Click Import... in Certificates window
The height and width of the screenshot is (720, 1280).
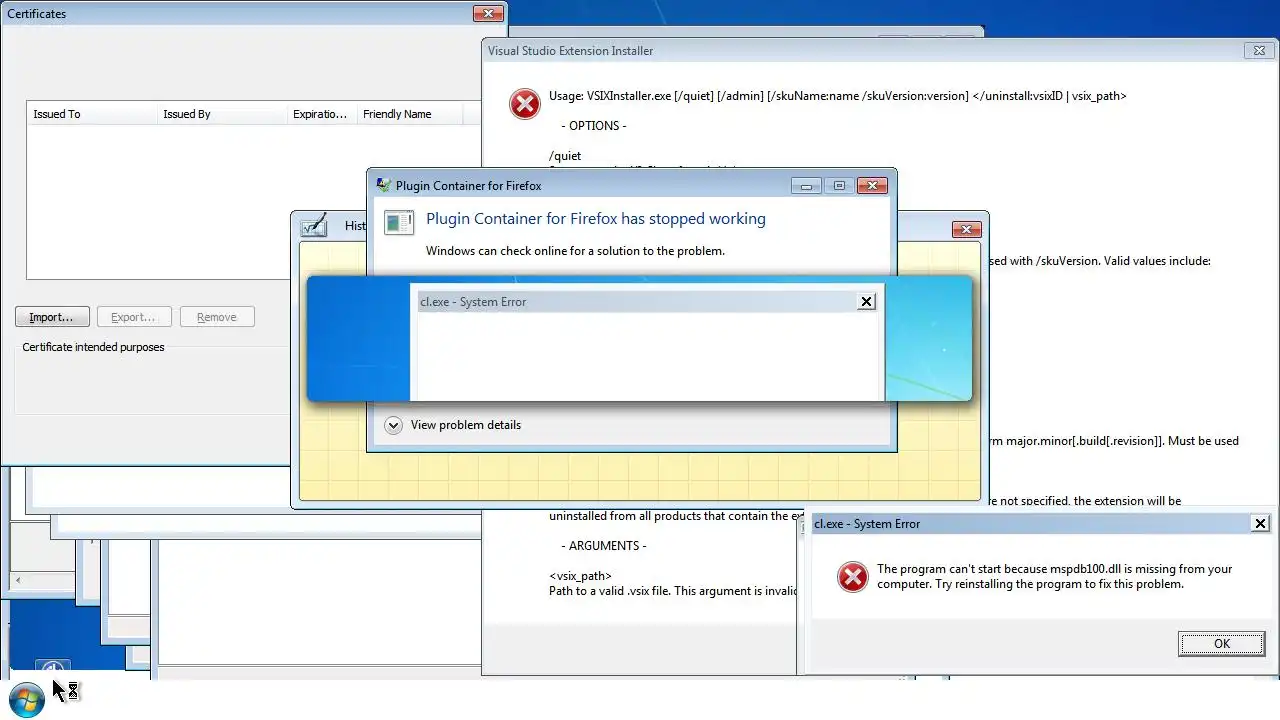coord(52,317)
